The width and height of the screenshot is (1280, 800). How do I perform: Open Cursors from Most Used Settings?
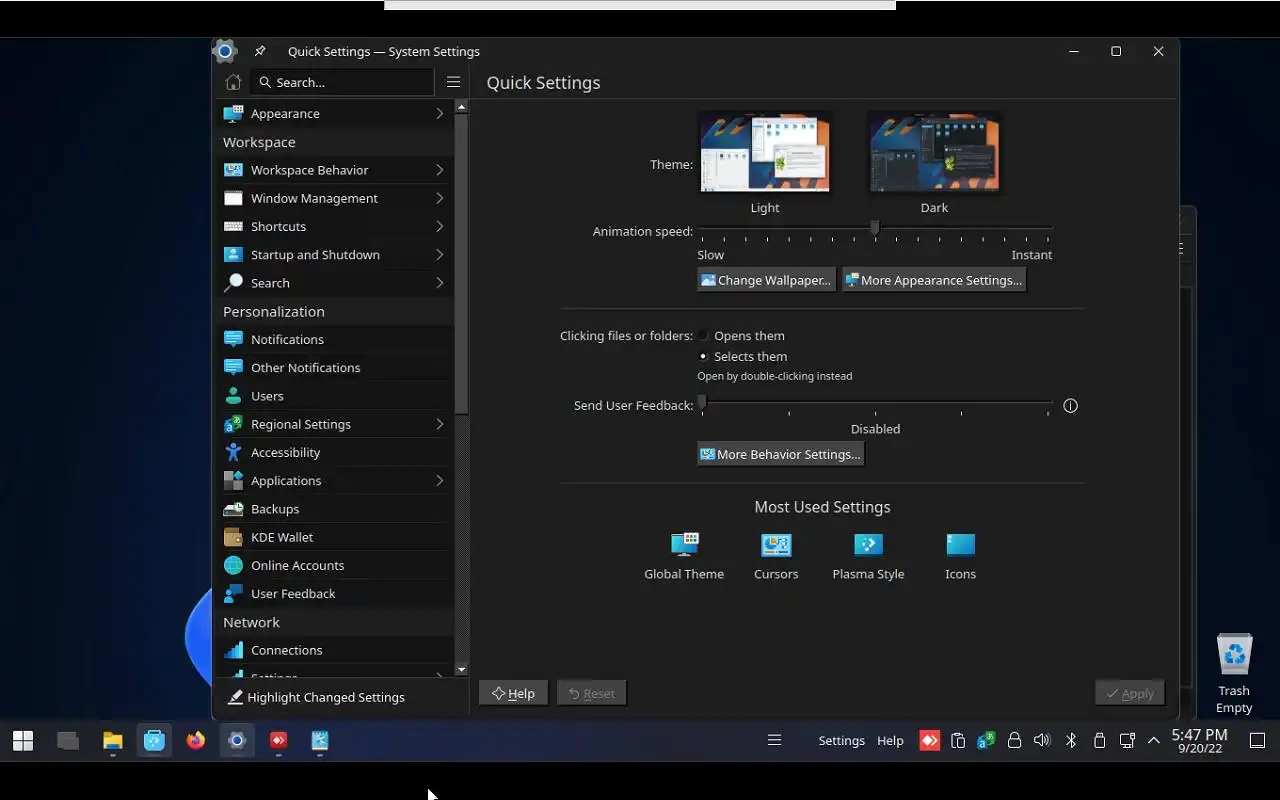776,555
